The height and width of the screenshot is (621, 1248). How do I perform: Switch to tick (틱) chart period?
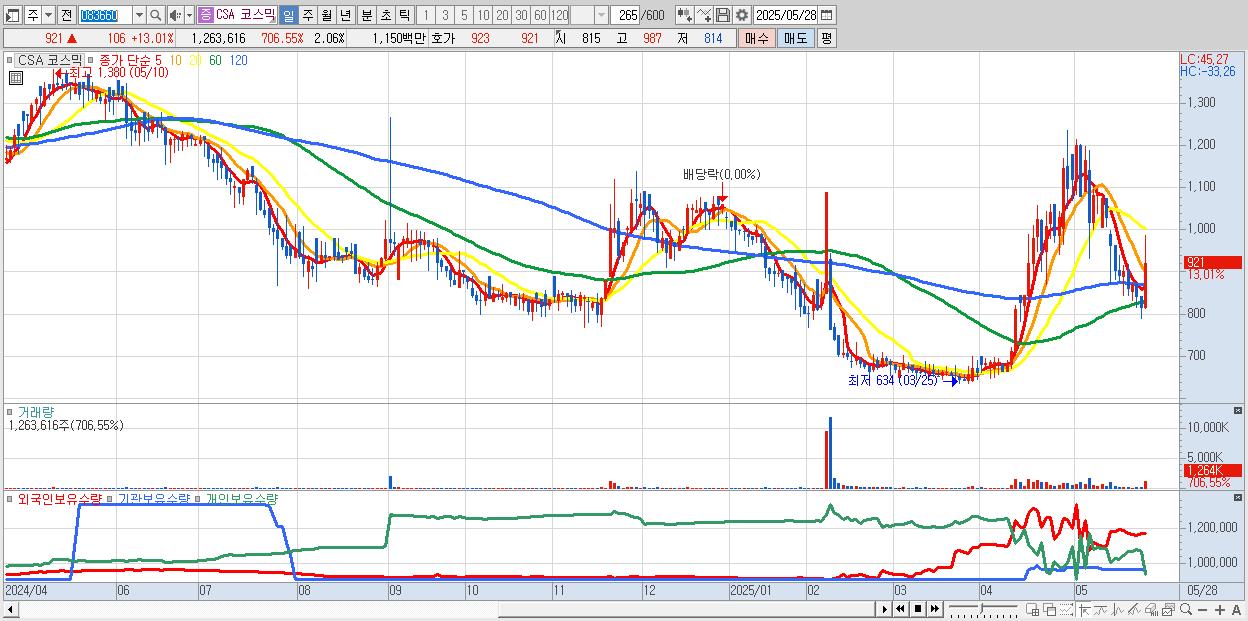click(404, 15)
